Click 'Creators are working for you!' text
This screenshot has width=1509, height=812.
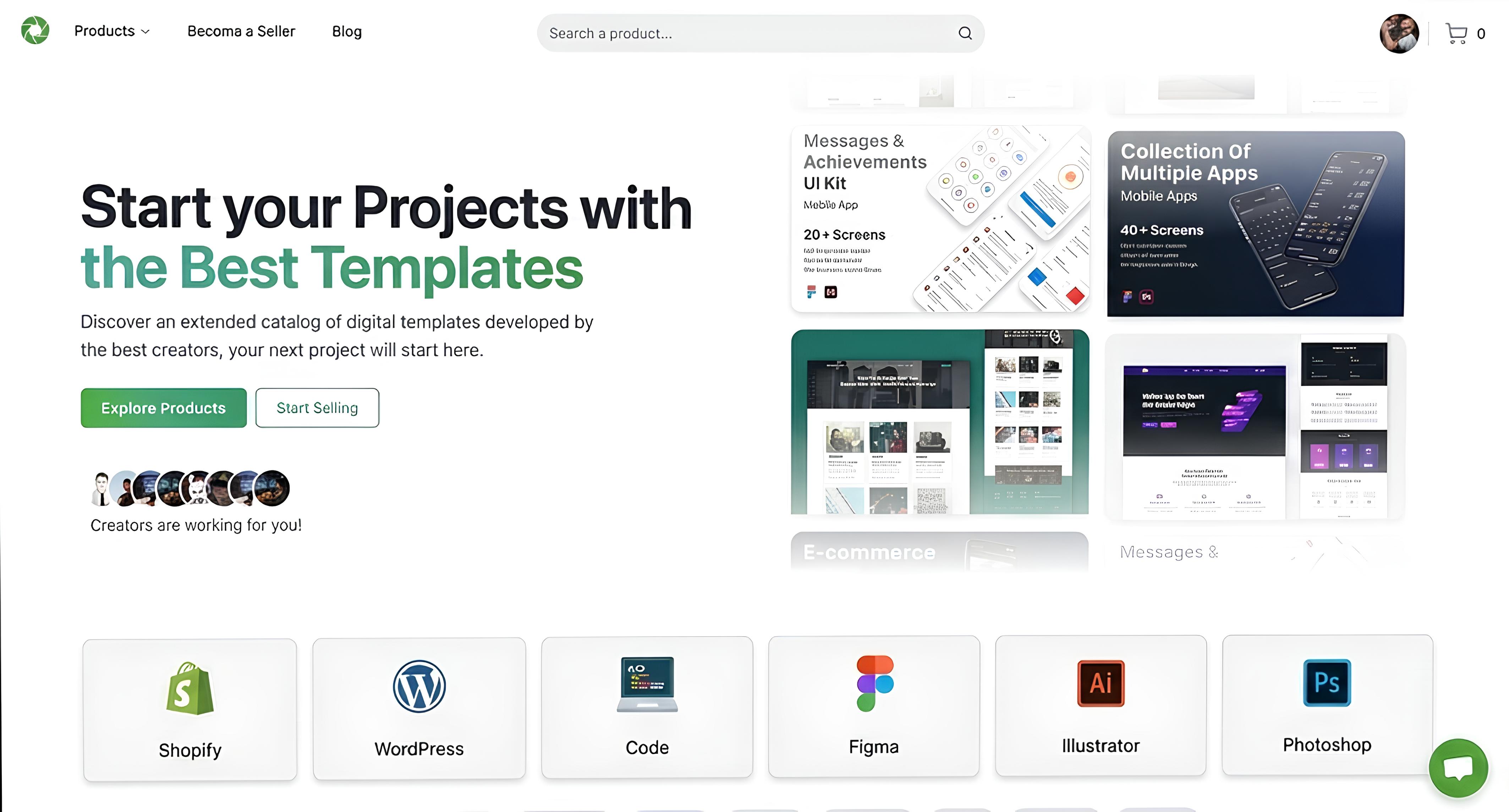point(196,525)
